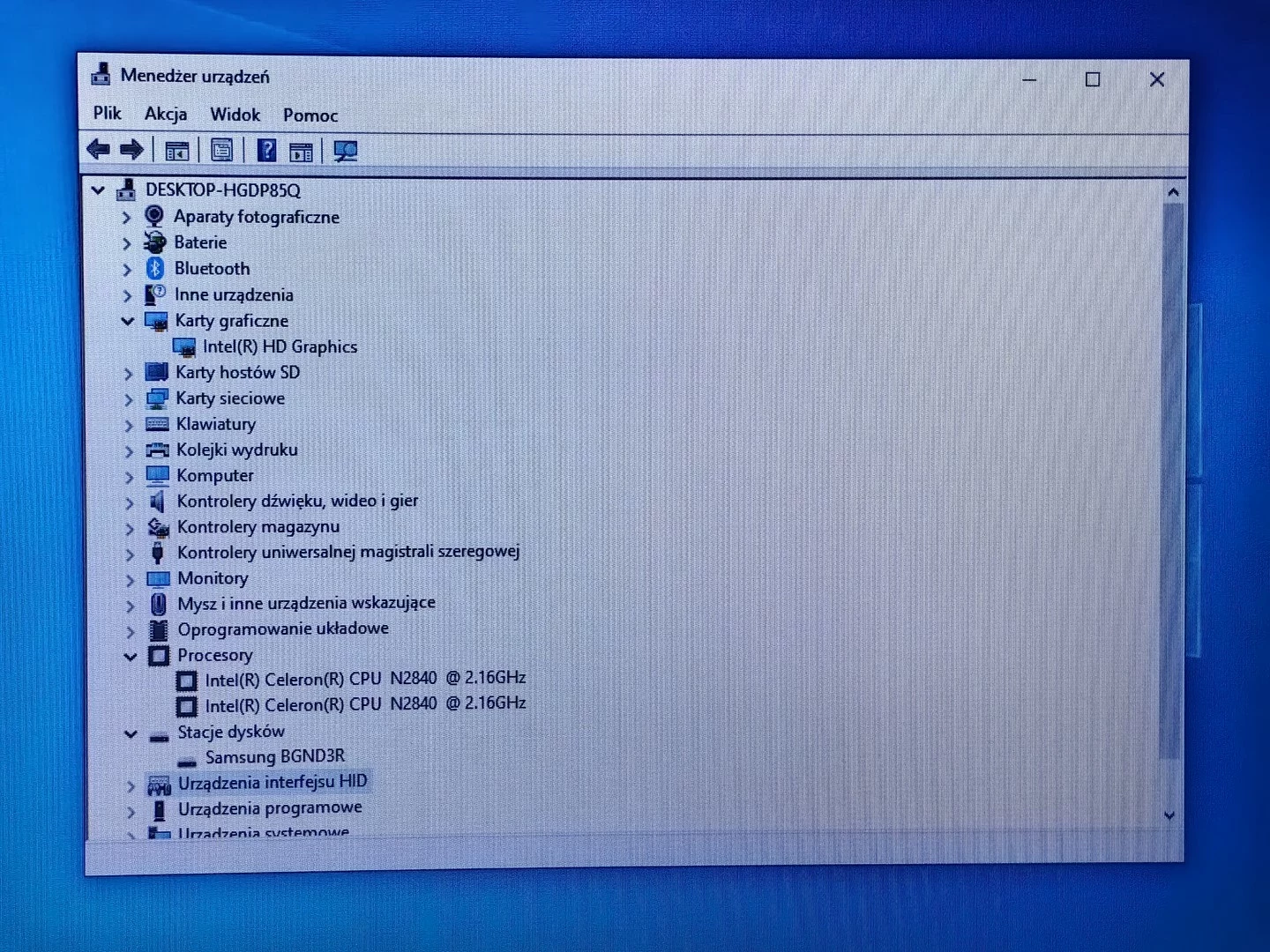Expand the Baterie node
1270x952 pixels.
(x=126, y=243)
